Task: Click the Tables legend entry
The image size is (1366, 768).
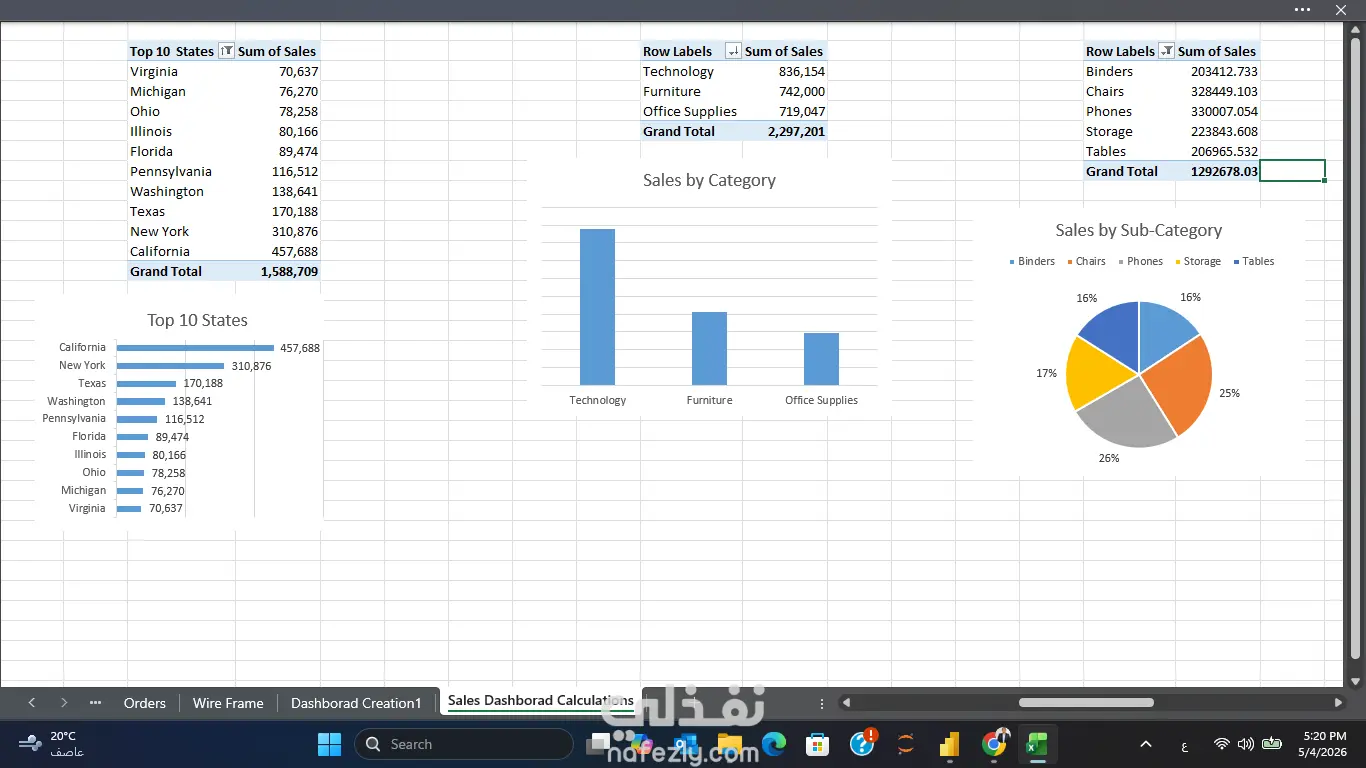Action: pos(1254,261)
